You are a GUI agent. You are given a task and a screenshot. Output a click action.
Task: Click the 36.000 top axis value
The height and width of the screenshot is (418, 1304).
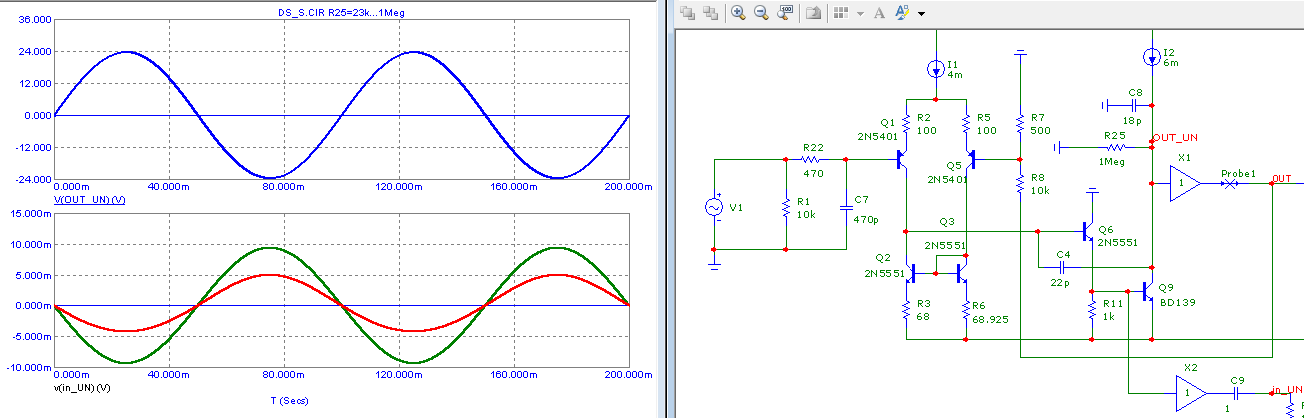[x=33, y=19]
